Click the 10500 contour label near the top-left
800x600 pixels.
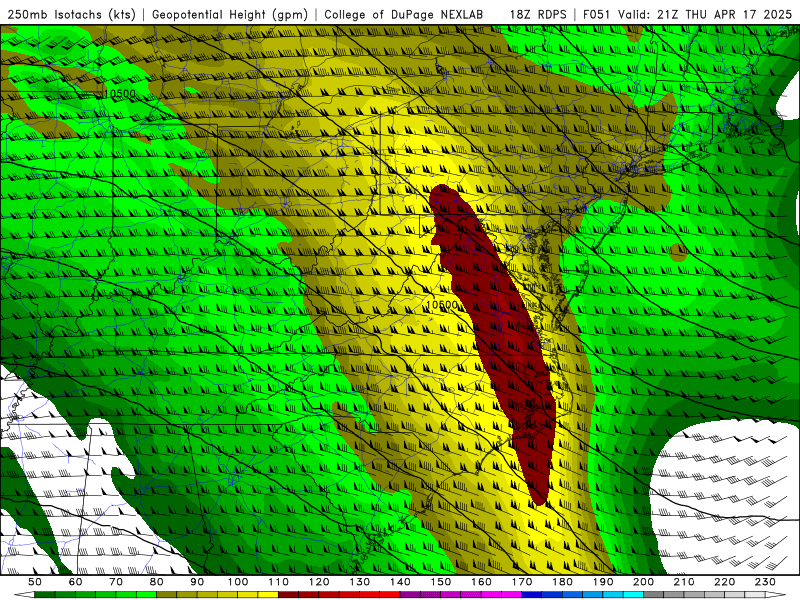click(x=120, y=94)
